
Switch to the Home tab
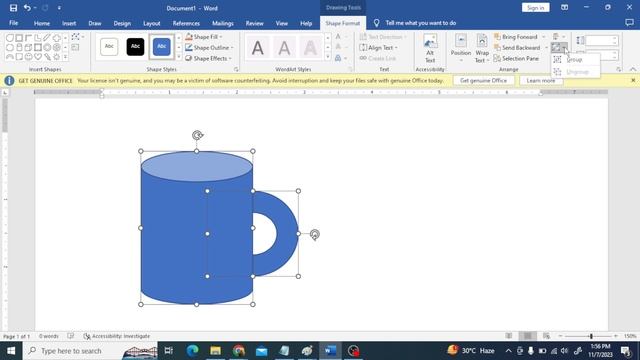[x=42, y=23]
